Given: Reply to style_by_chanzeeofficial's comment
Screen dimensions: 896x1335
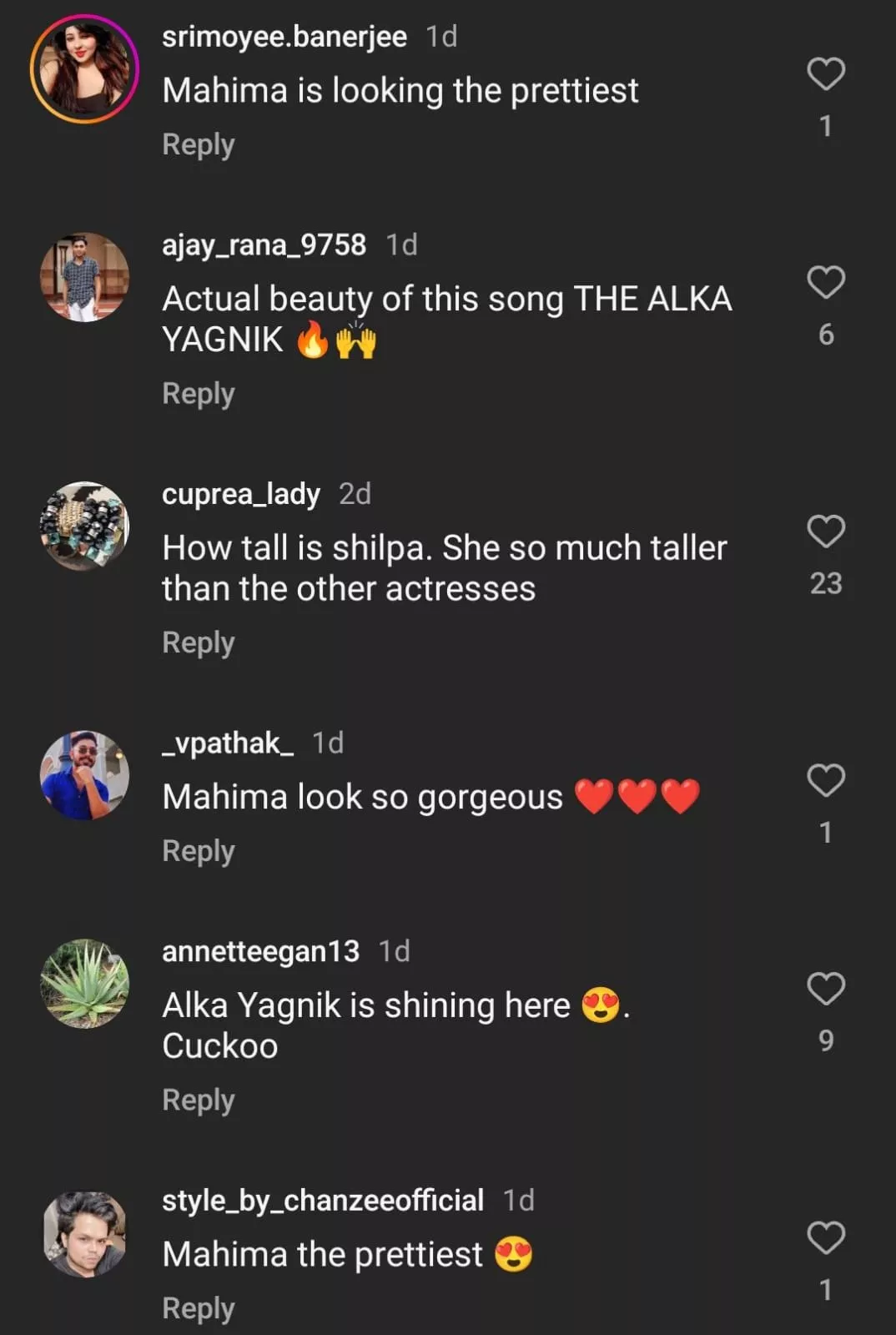Looking at the screenshot, I should [199, 1307].
